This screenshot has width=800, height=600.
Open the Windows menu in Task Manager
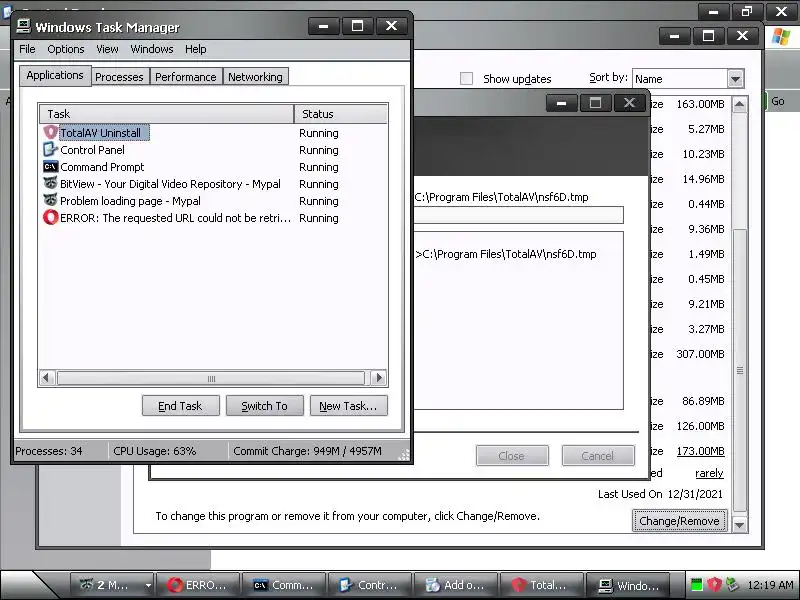pyautogui.click(x=152, y=49)
